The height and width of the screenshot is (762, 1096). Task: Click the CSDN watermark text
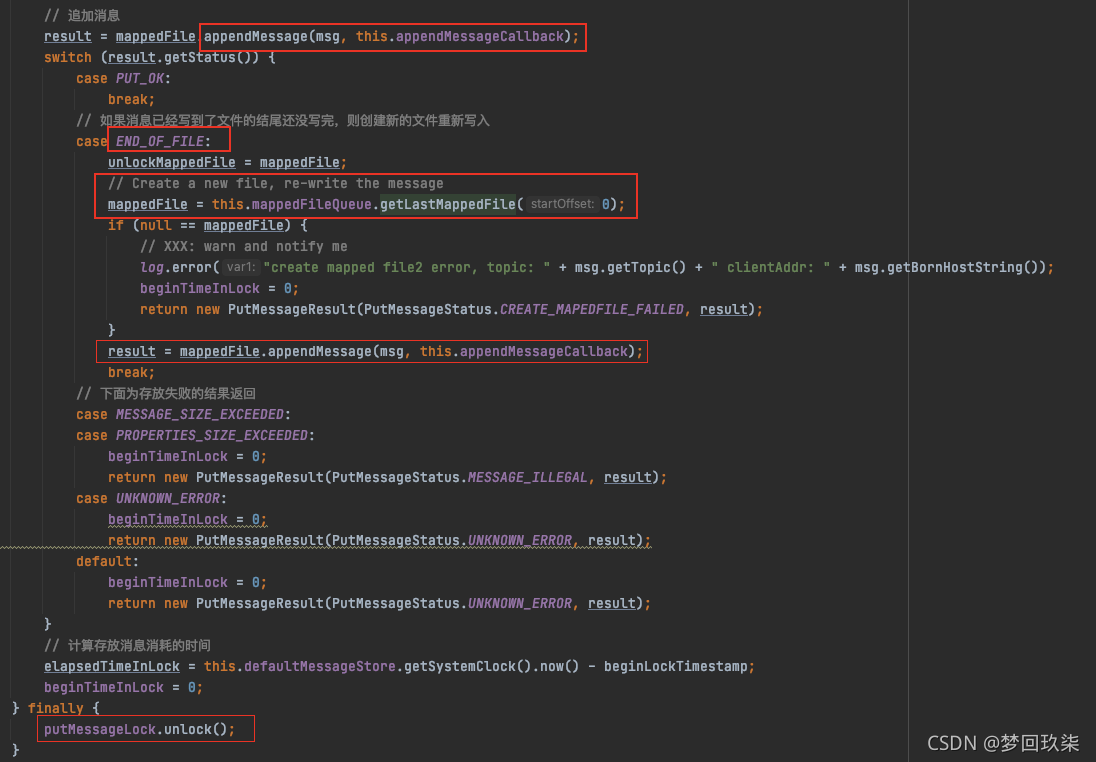(1002, 742)
